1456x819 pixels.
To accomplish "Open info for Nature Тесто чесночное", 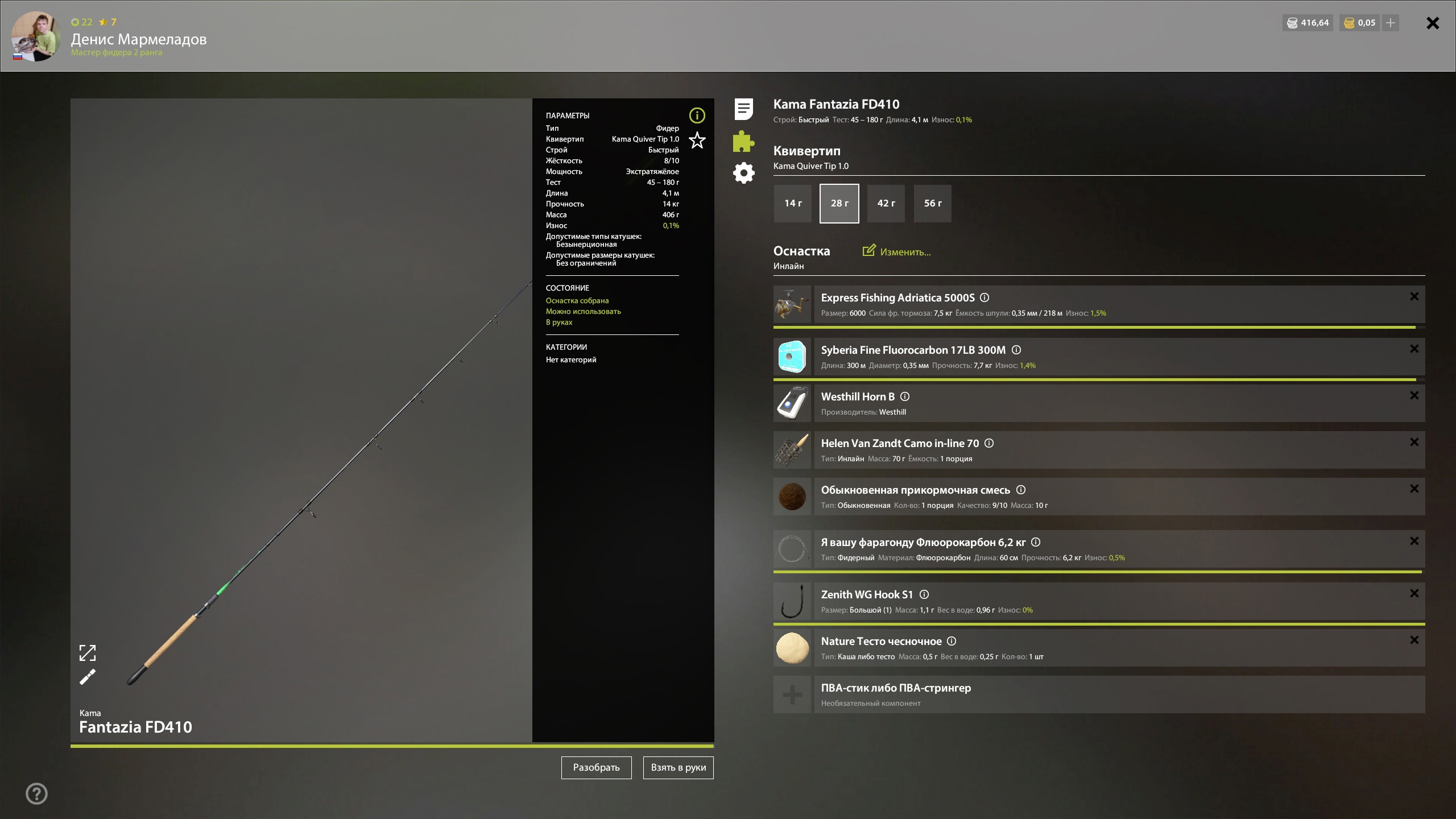I will (x=952, y=641).
